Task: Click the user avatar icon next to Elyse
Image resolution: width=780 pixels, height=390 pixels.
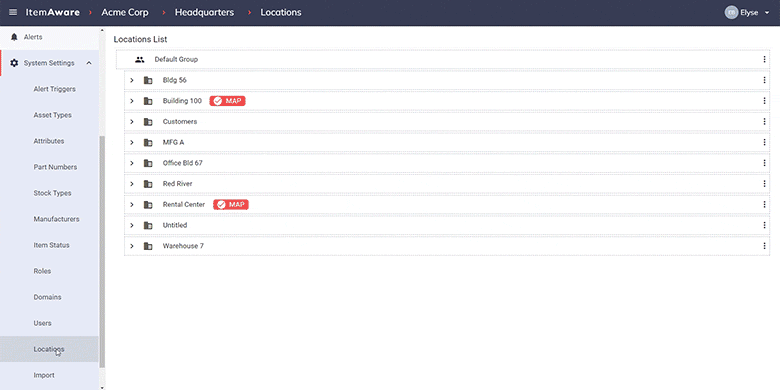Action: [731, 12]
